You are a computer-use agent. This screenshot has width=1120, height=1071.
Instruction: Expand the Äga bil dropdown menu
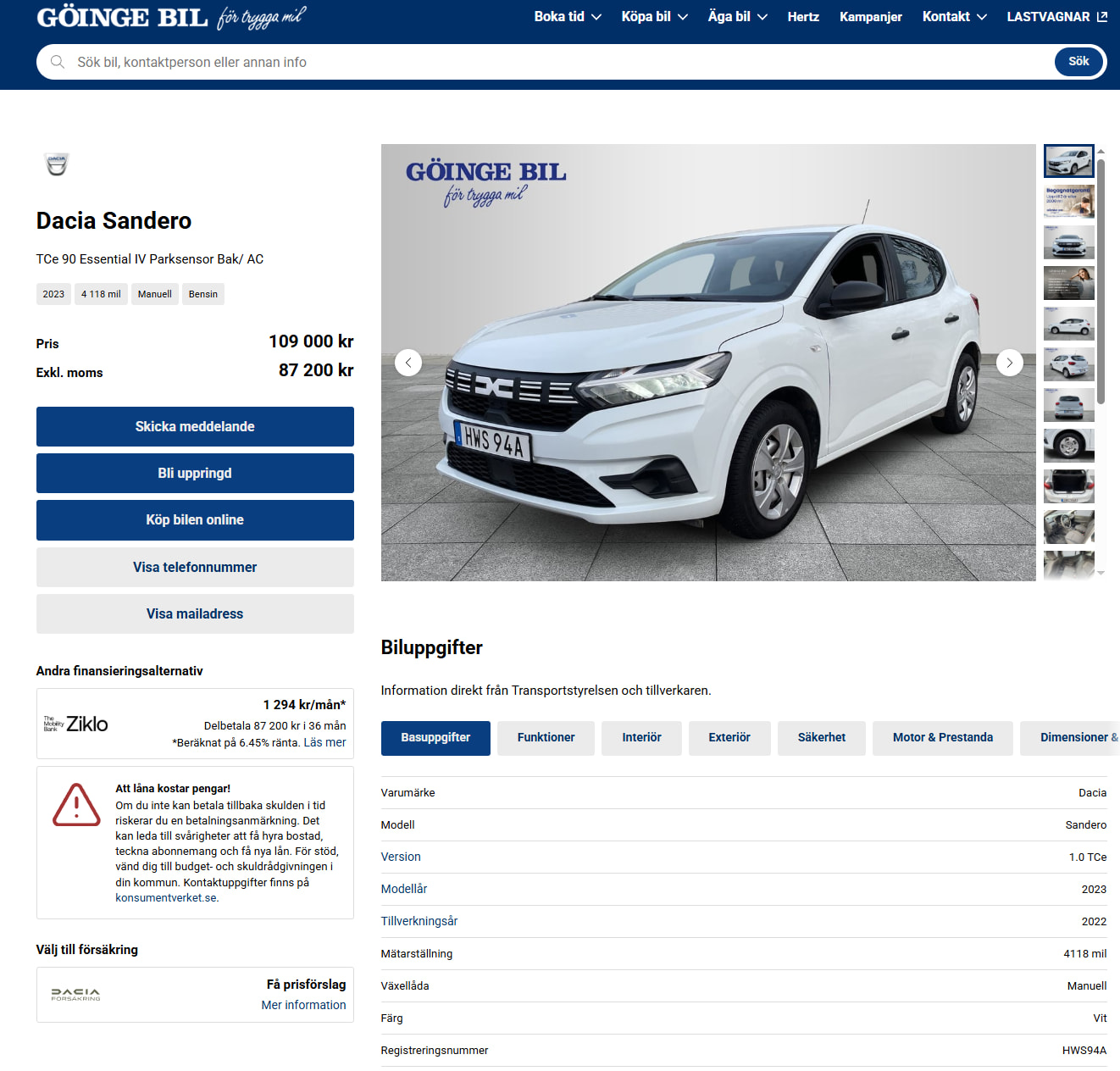pos(737,17)
